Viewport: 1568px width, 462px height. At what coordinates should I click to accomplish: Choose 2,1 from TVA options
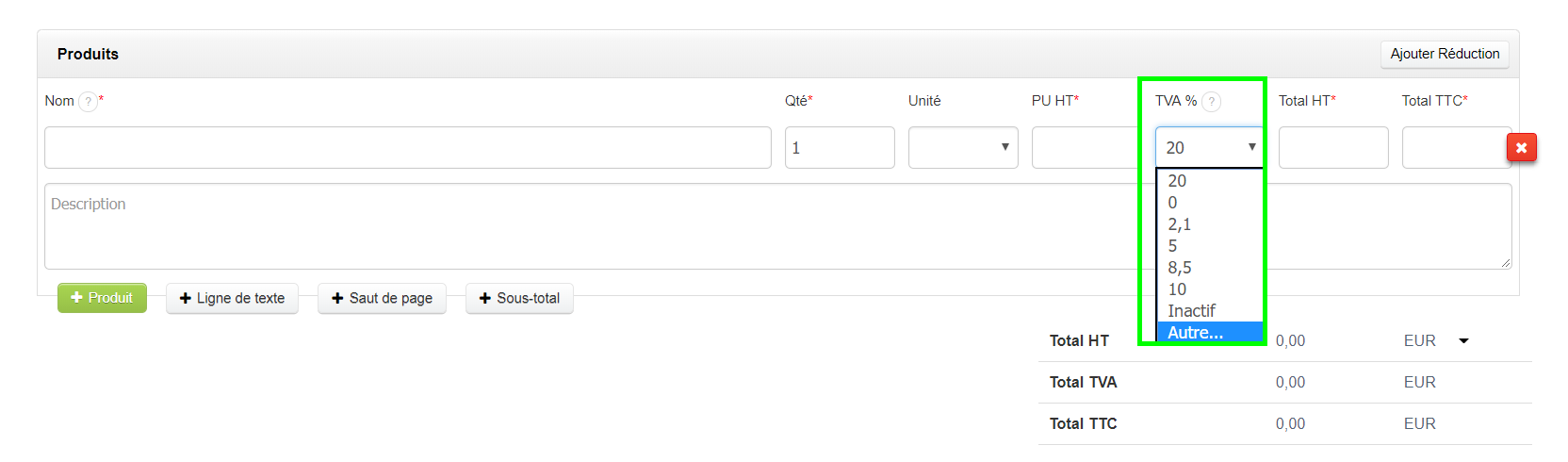pyautogui.click(x=1180, y=224)
